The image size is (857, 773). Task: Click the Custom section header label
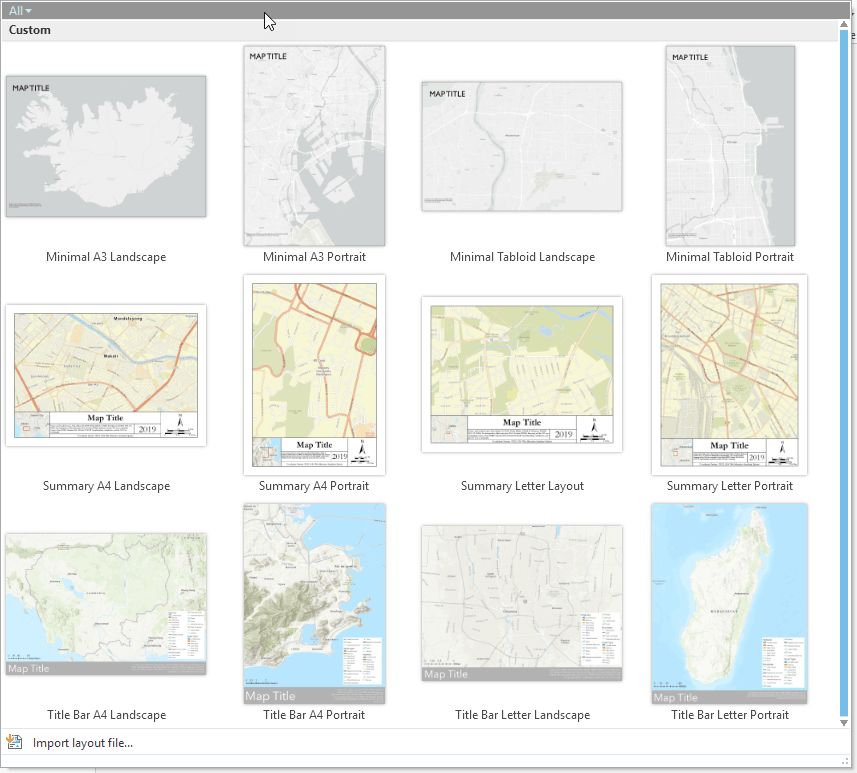30,30
